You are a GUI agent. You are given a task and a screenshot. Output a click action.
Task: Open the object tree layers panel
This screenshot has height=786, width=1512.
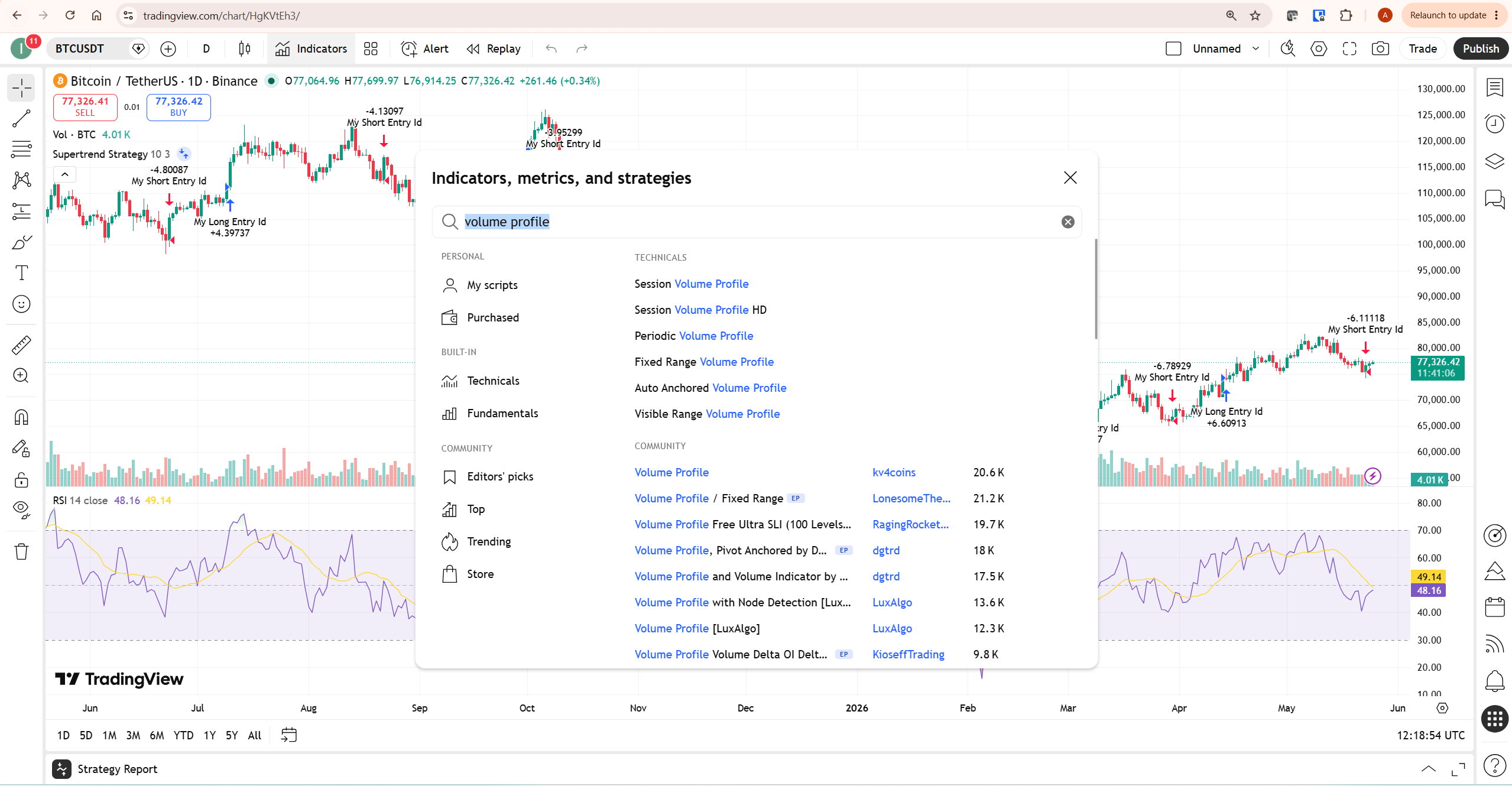point(1494,161)
